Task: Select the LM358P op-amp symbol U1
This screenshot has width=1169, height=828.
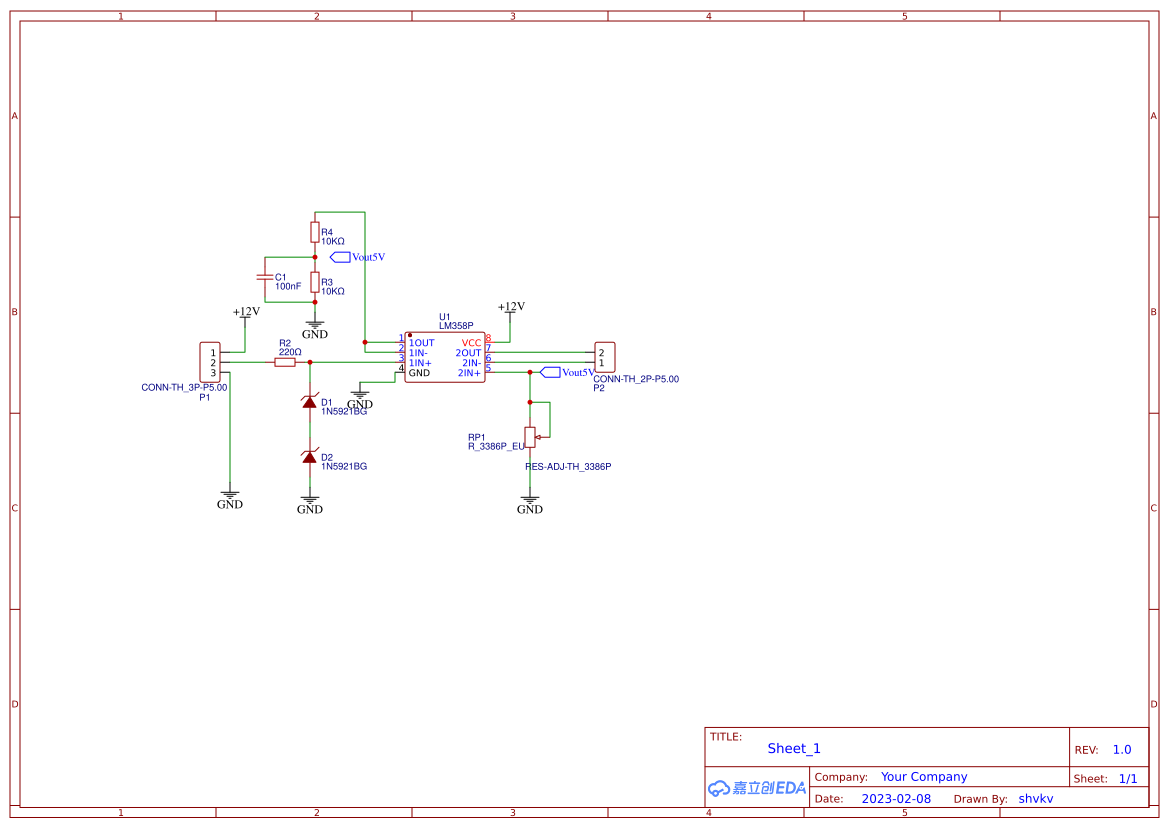Action: 444,357
